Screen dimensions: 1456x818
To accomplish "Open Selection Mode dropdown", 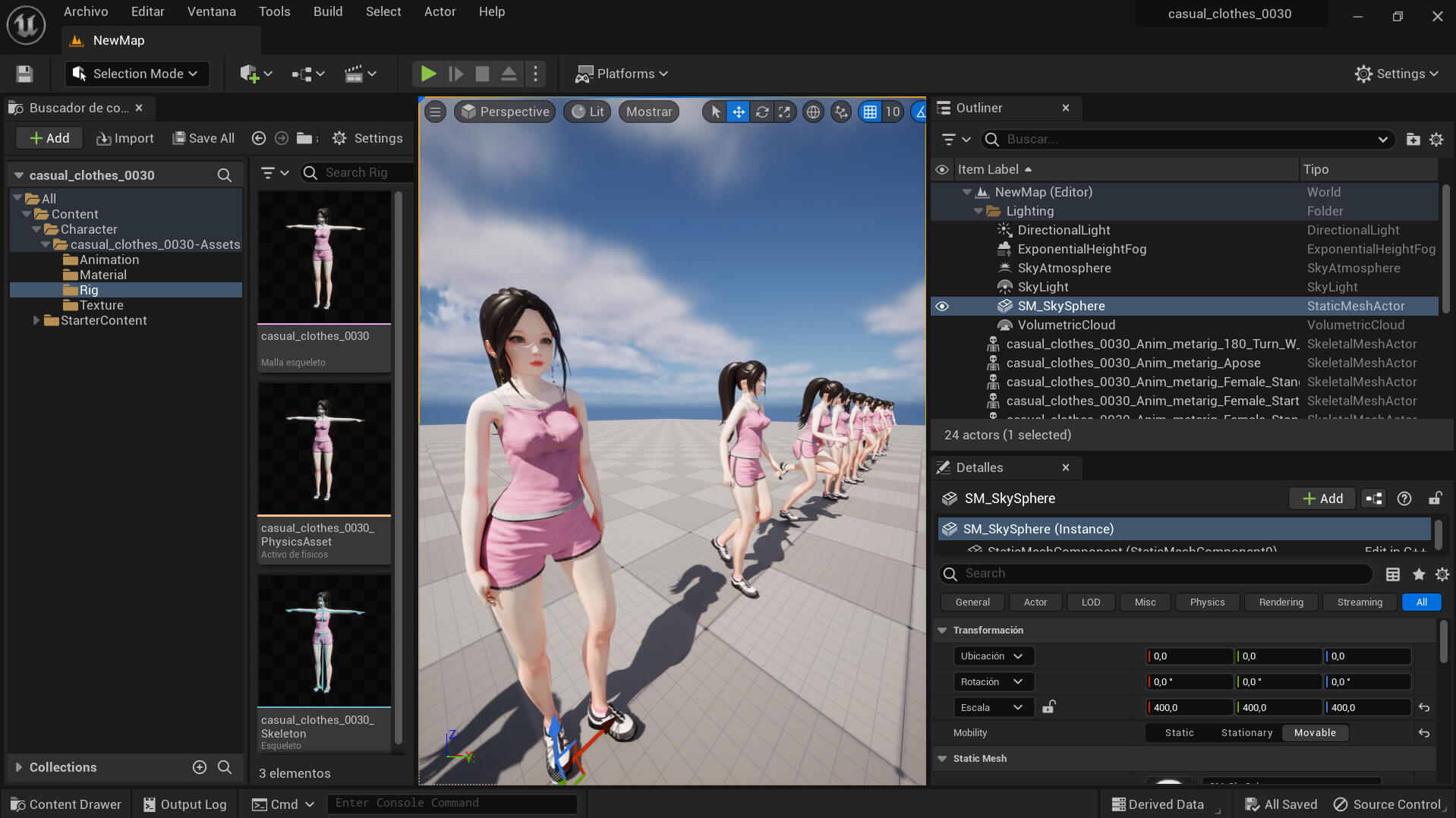I will pos(137,74).
